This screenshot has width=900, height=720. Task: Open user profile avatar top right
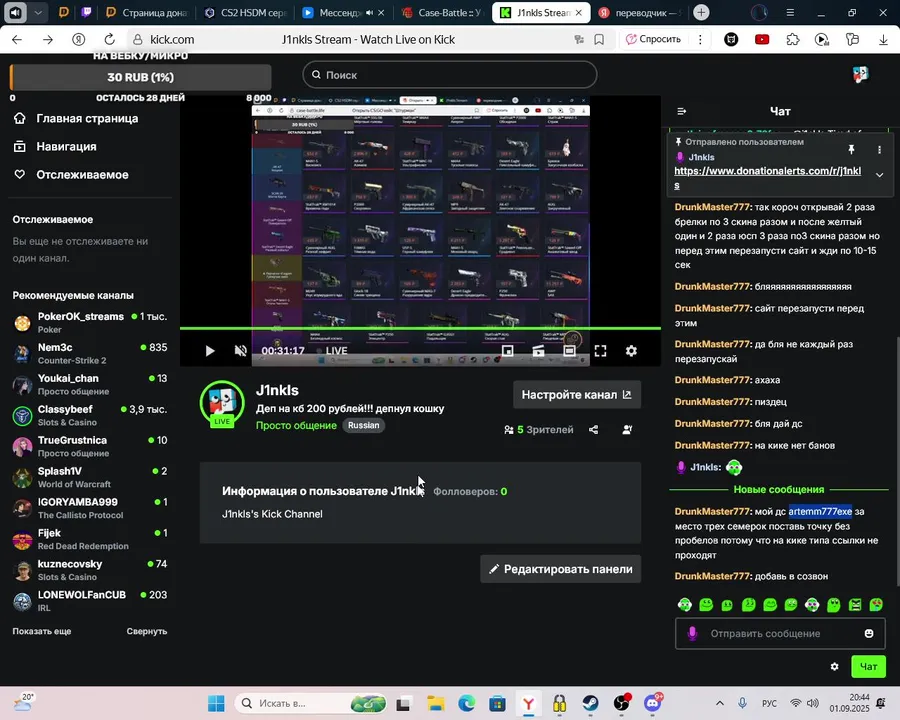pos(860,75)
